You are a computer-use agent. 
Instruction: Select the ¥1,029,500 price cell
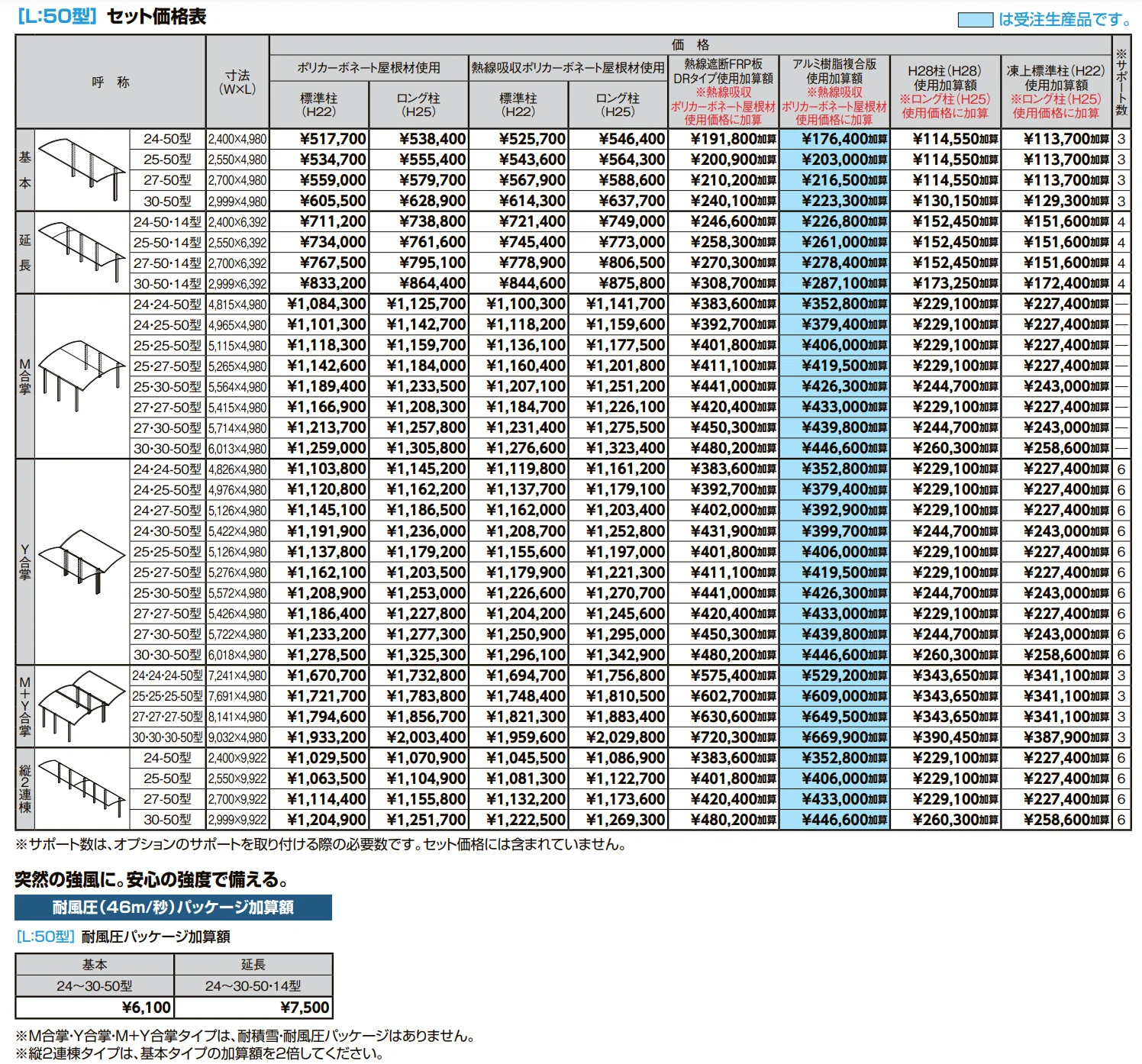tap(319, 758)
